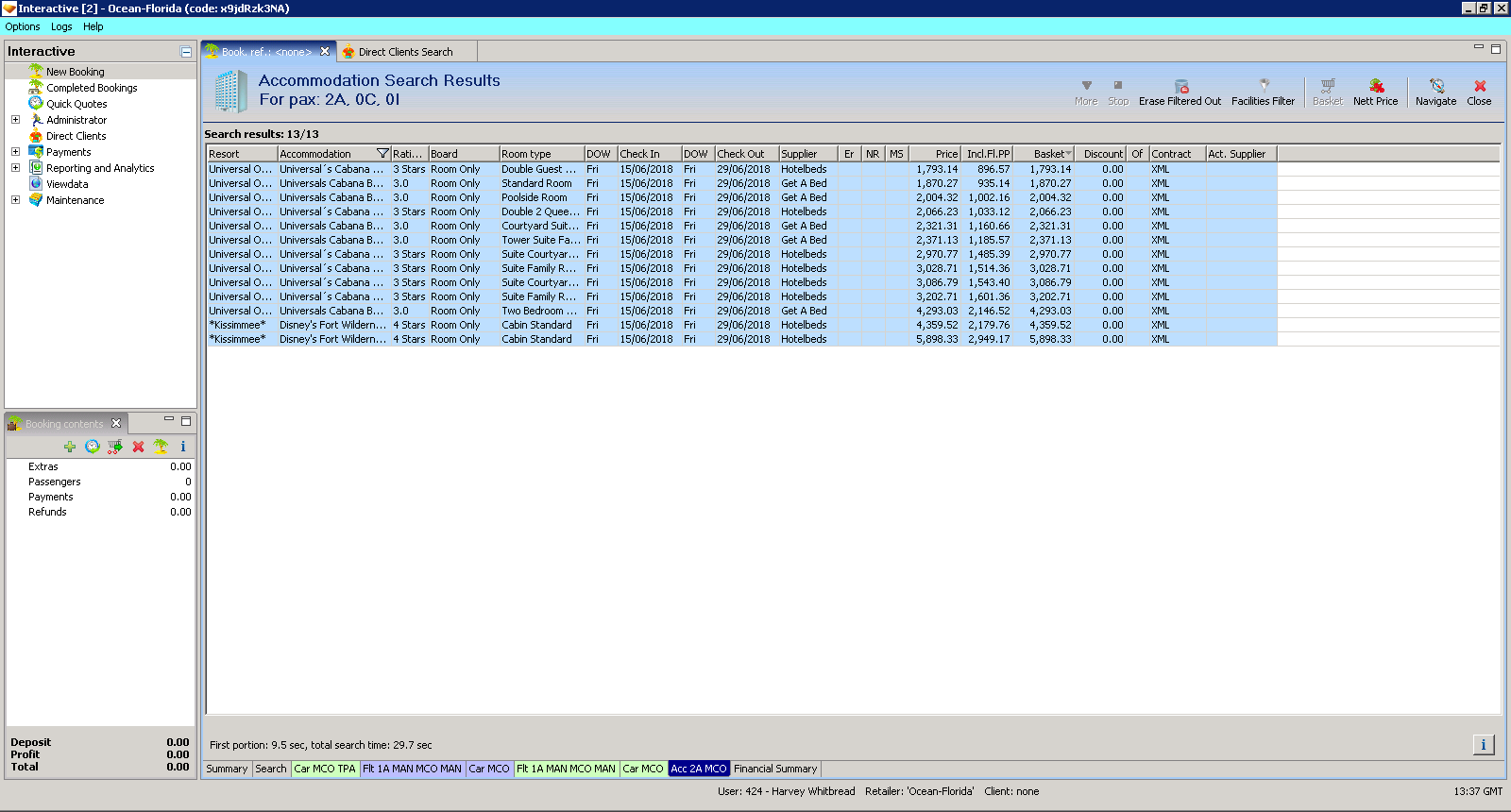1511x812 pixels.
Task: Open the Summary bottom tab
Action: click(x=227, y=769)
